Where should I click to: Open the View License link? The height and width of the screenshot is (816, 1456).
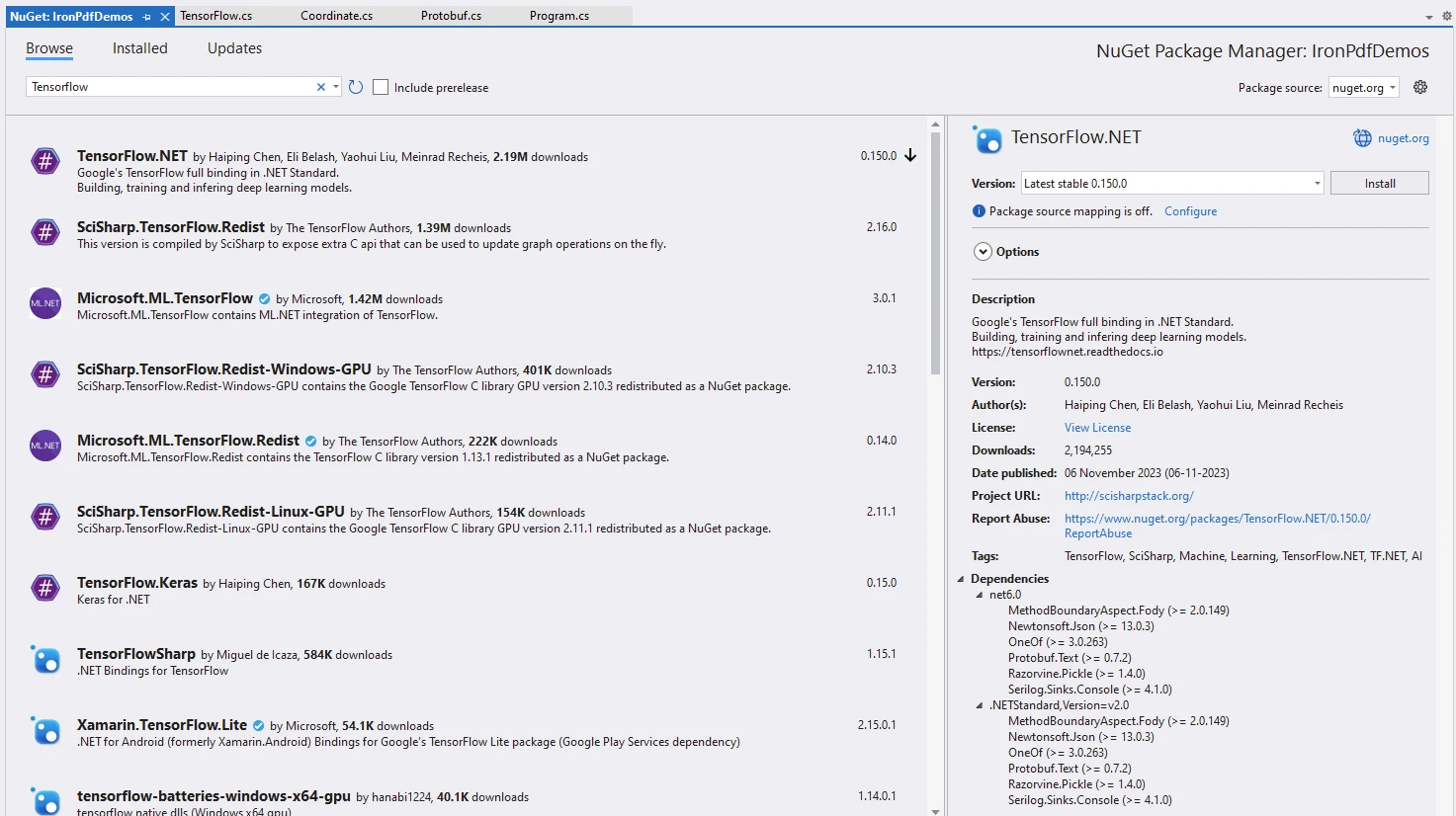coord(1097,428)
